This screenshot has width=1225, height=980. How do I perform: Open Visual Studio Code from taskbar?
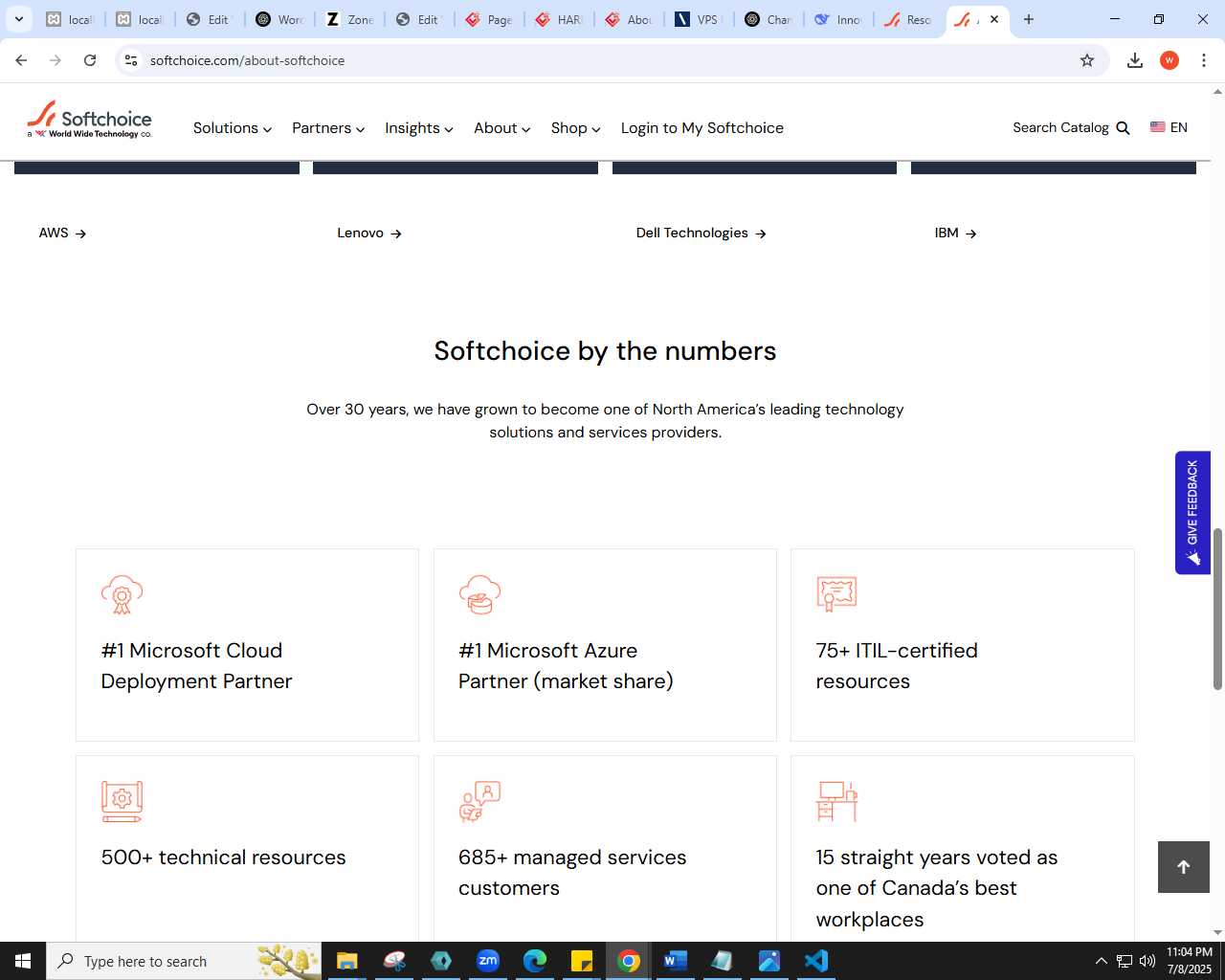(x=816, y=961)
